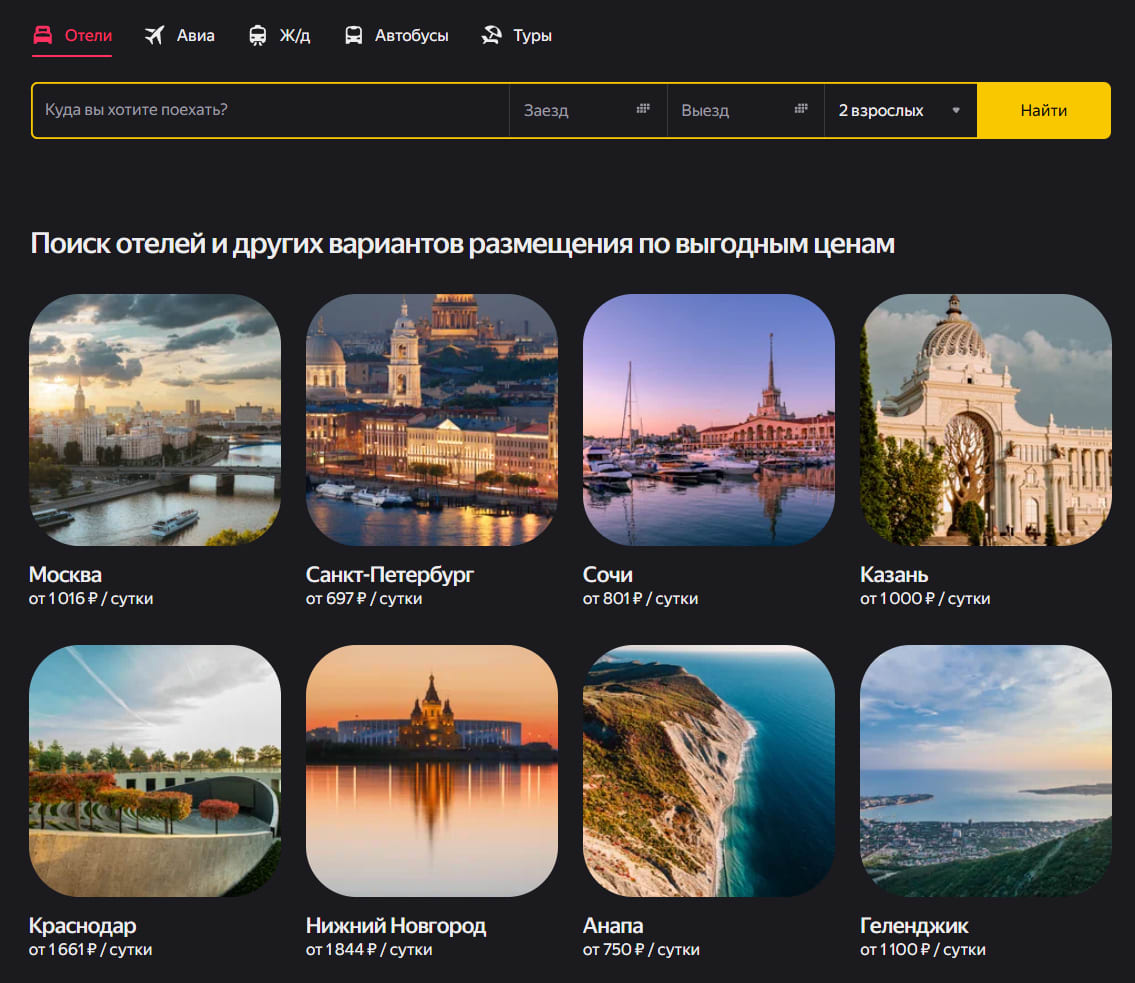Viewport: 1135px width, 983px height.
Task: Click price text от 1 000 ₽ / сутки
Action: (925, 599)
